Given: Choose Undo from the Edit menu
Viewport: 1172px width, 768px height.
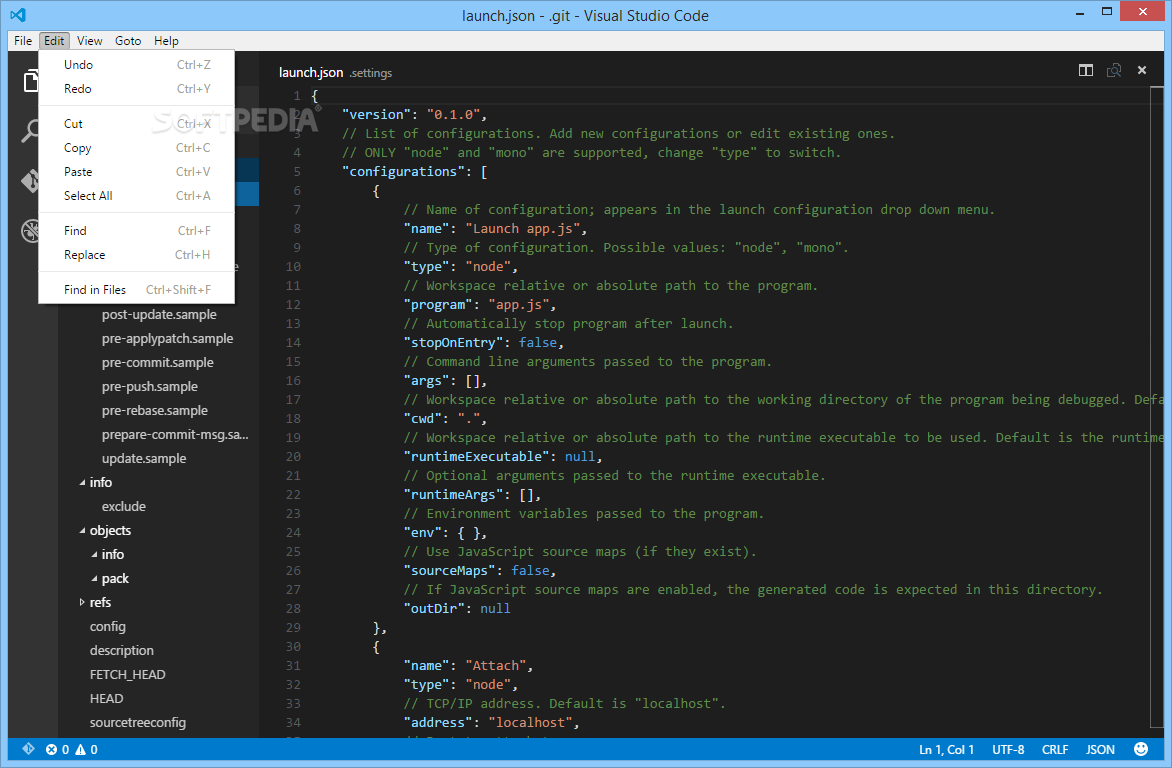Looking at the screenshot, I should (x=137, y=65).
